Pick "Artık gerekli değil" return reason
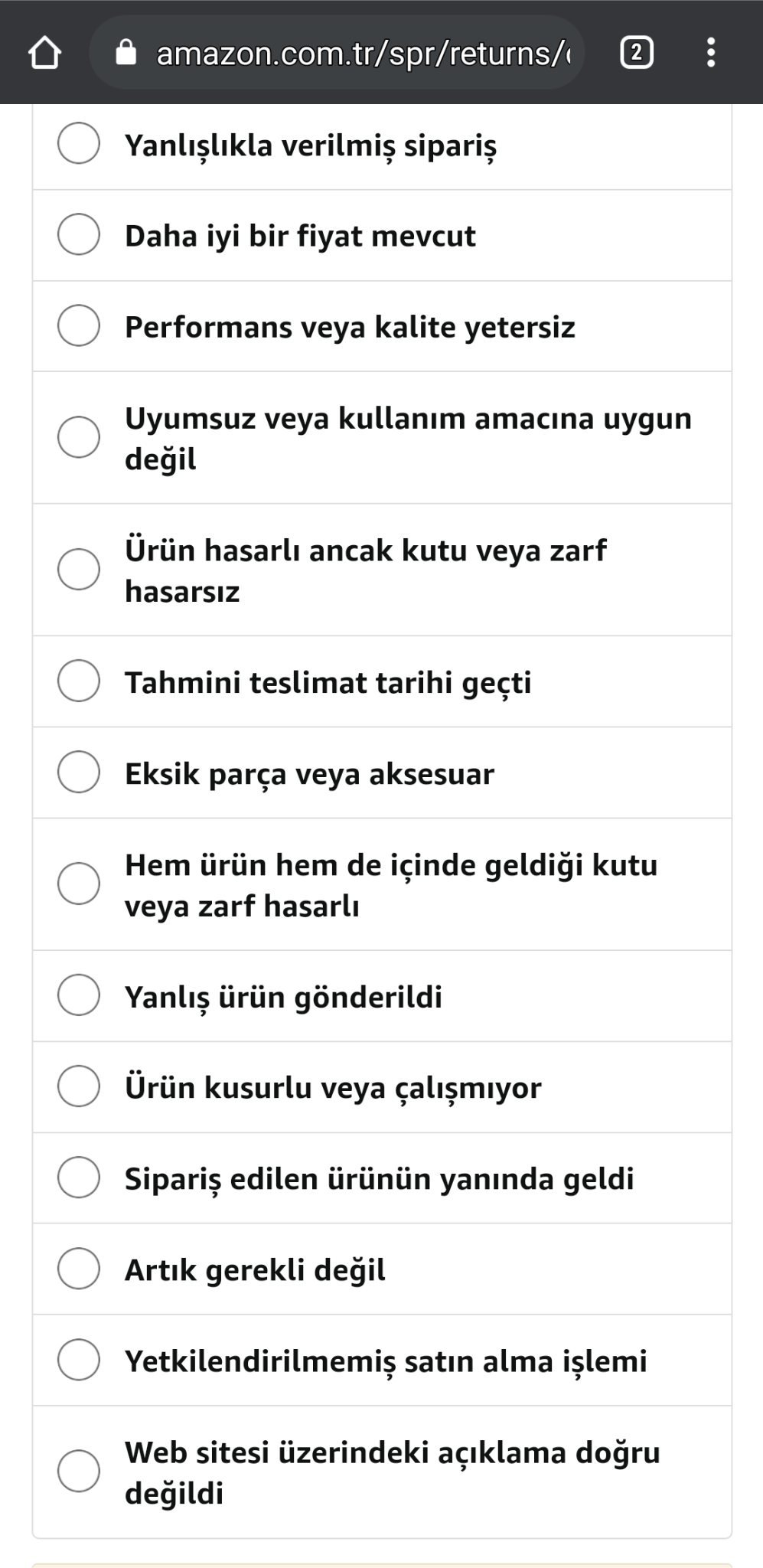Screen dimensions: 763x1568 [79, 1268]
